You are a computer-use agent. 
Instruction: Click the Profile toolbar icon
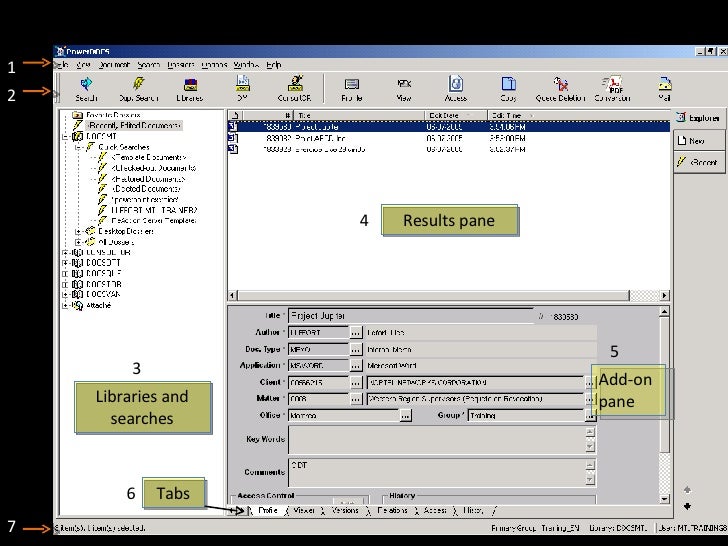coord(351,89)
